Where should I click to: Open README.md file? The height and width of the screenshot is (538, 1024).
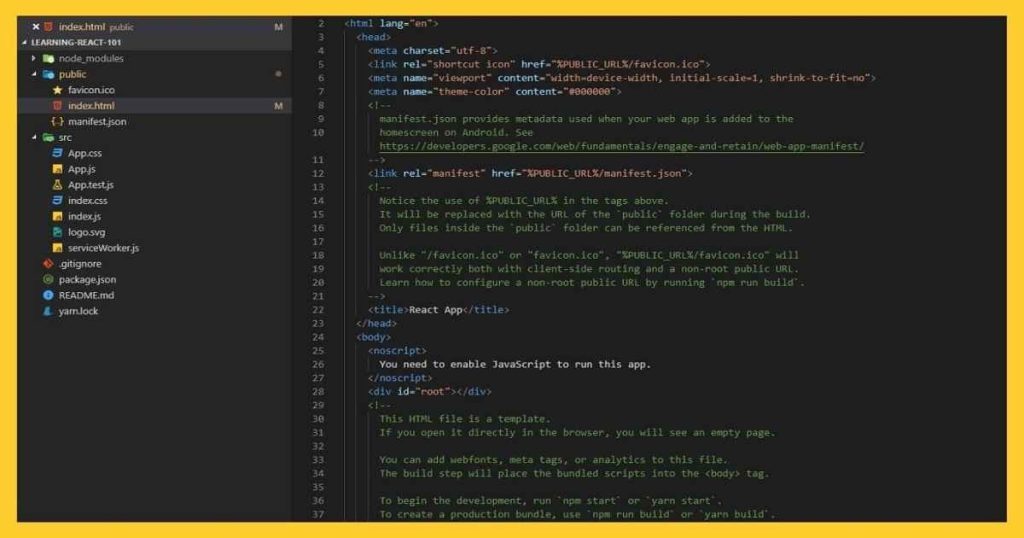coord(86,295)
